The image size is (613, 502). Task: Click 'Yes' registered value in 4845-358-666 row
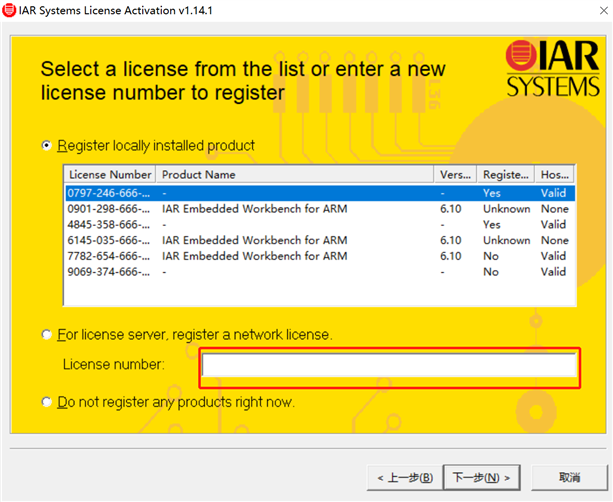pyautogui.click(x=491, y=224)
